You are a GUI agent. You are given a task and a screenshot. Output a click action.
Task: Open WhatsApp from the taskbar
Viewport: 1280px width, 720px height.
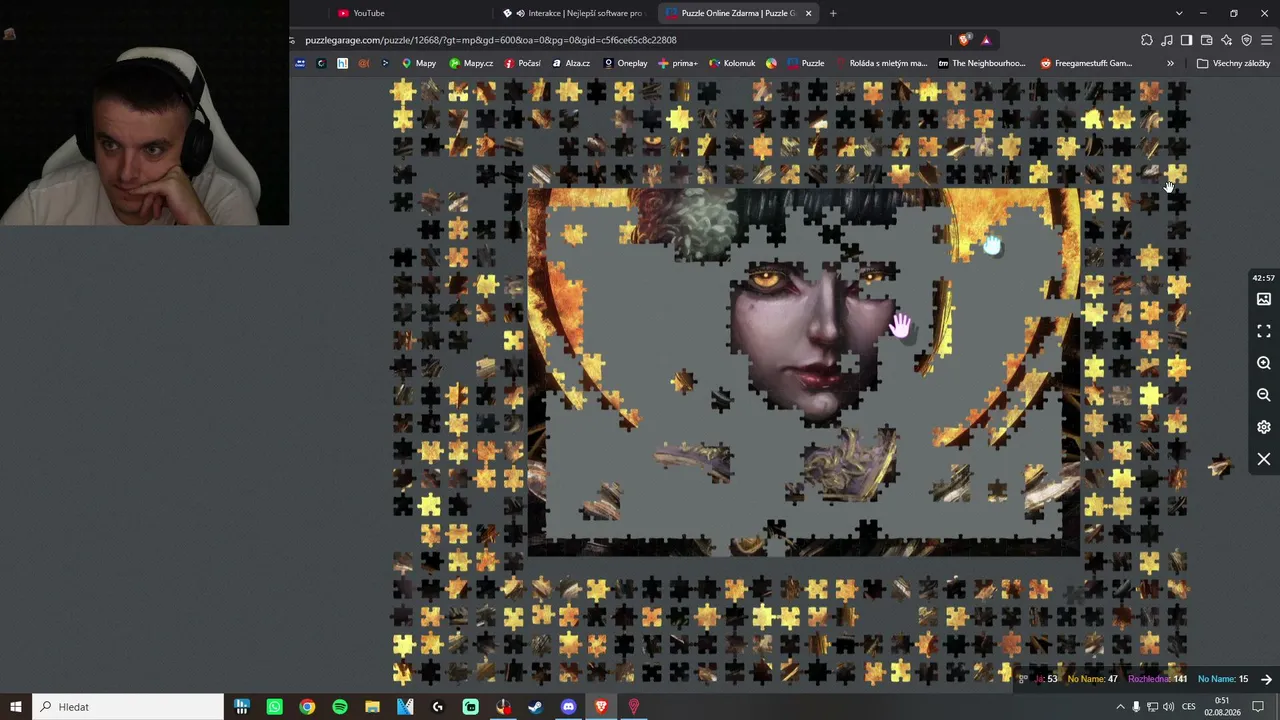274,707
